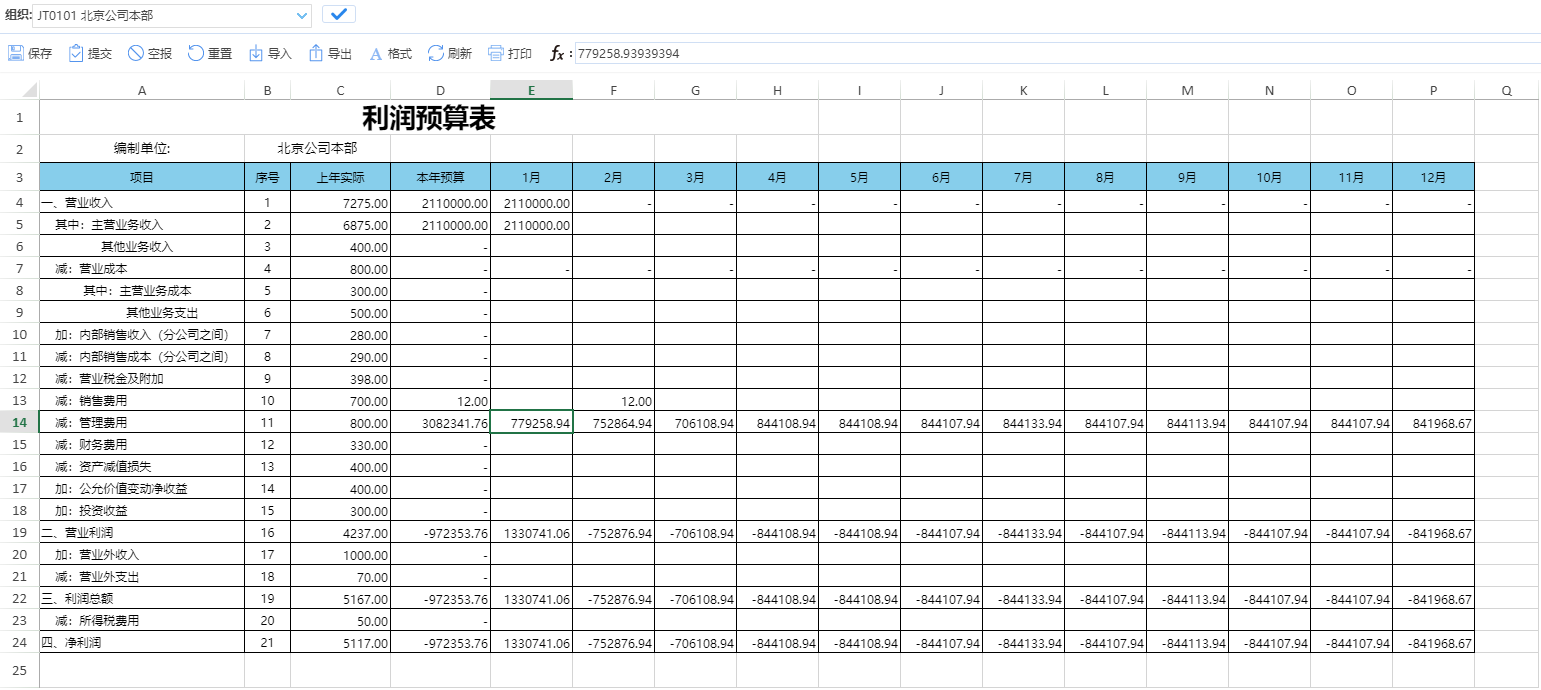
Task: Click the 导出 (Export) toolbar icon
Action: [x=316, y=54]
